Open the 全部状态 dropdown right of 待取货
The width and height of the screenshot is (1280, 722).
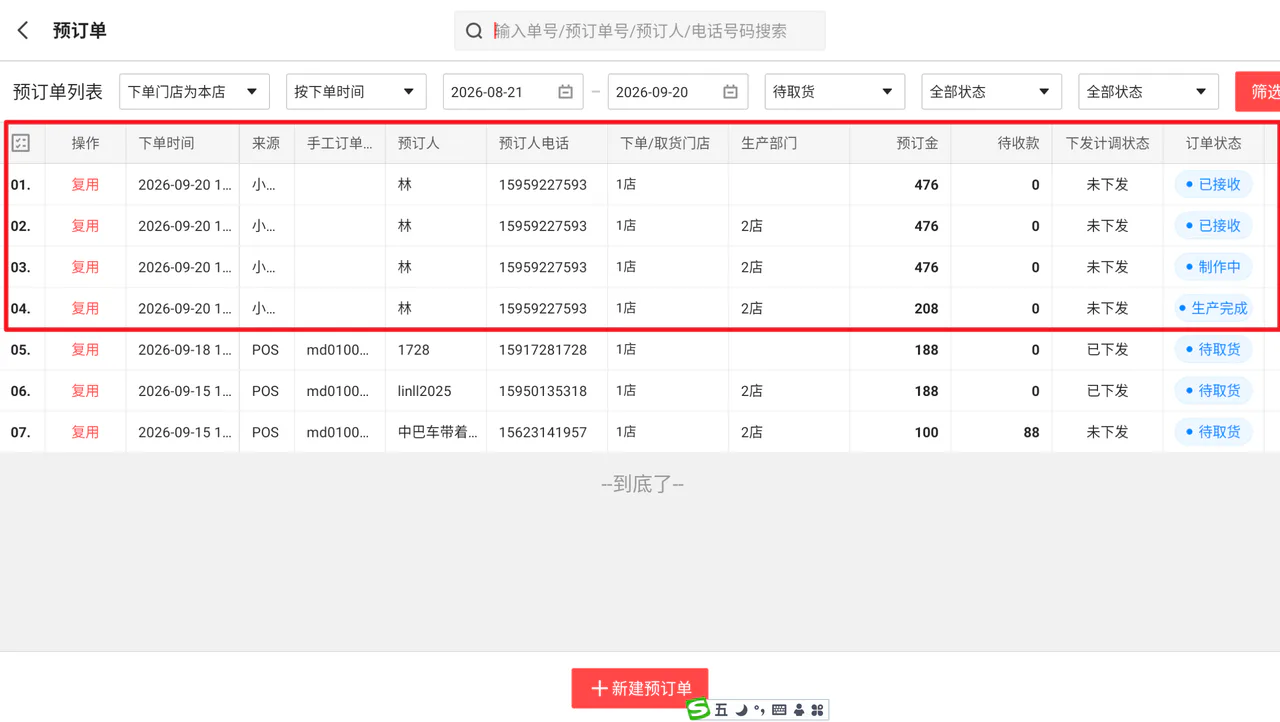[991, 92]
